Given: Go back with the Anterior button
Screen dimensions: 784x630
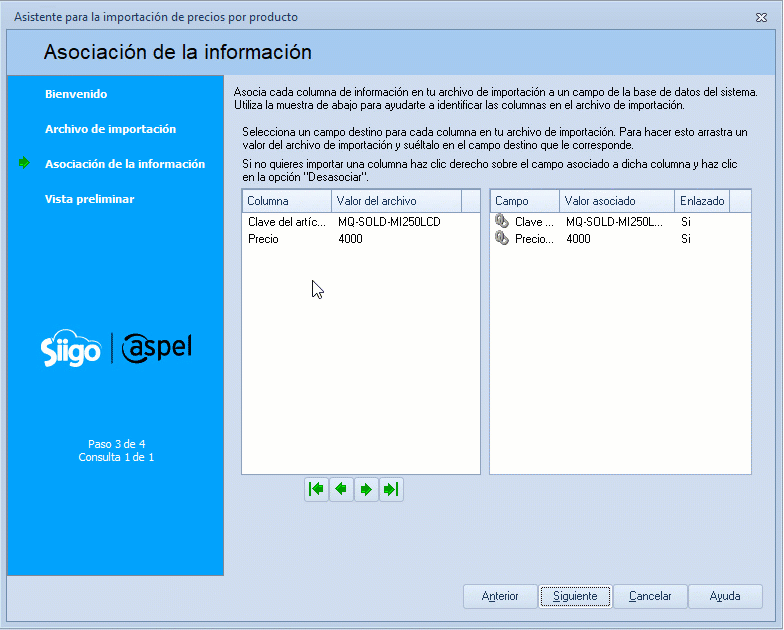Looking at the screenshot, I should (500, 596).
